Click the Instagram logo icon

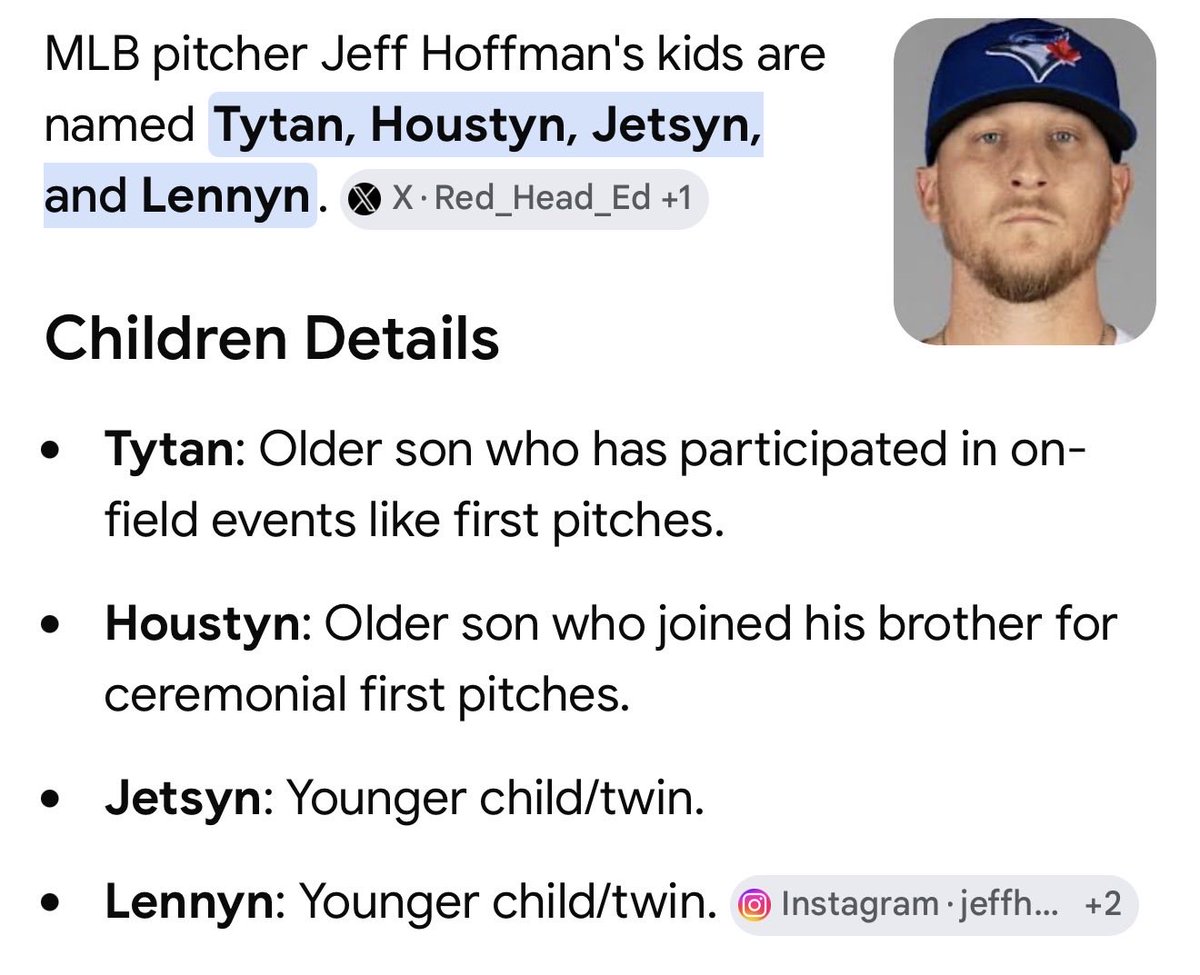754,905
